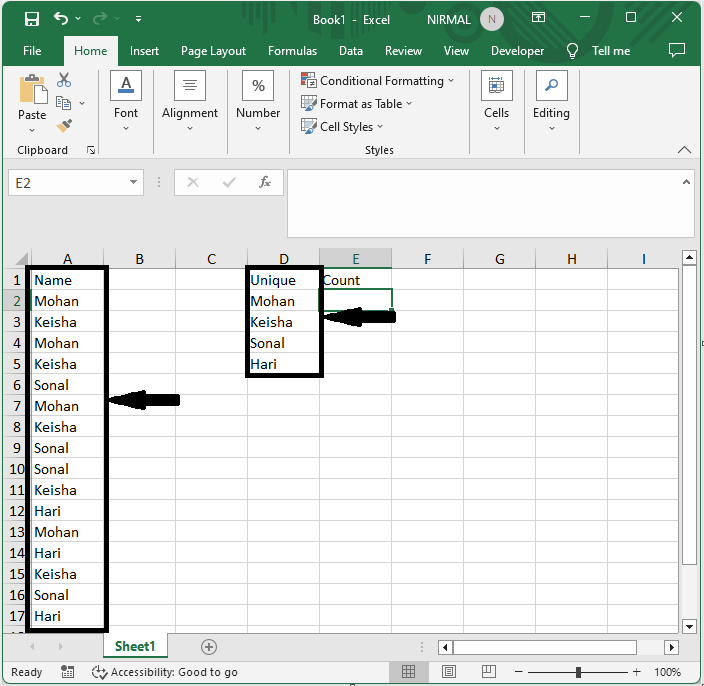Viewport: 704px width, 686px height.
Task: Activate the Format Painter brush
Action: click(64, 126)
